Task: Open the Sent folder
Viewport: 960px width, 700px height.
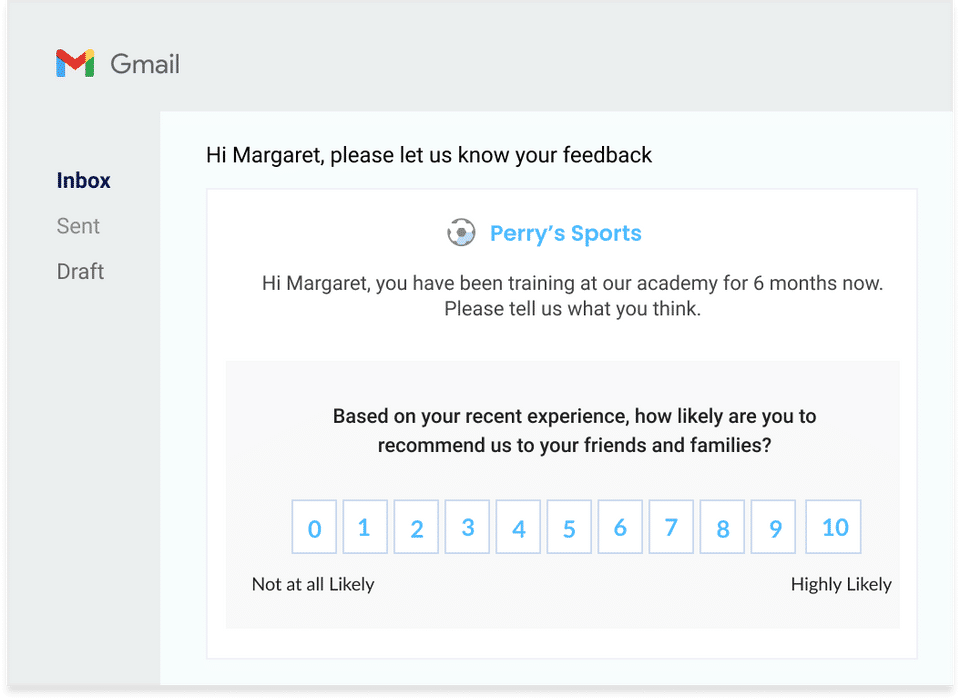Action: tap(78, 226)
